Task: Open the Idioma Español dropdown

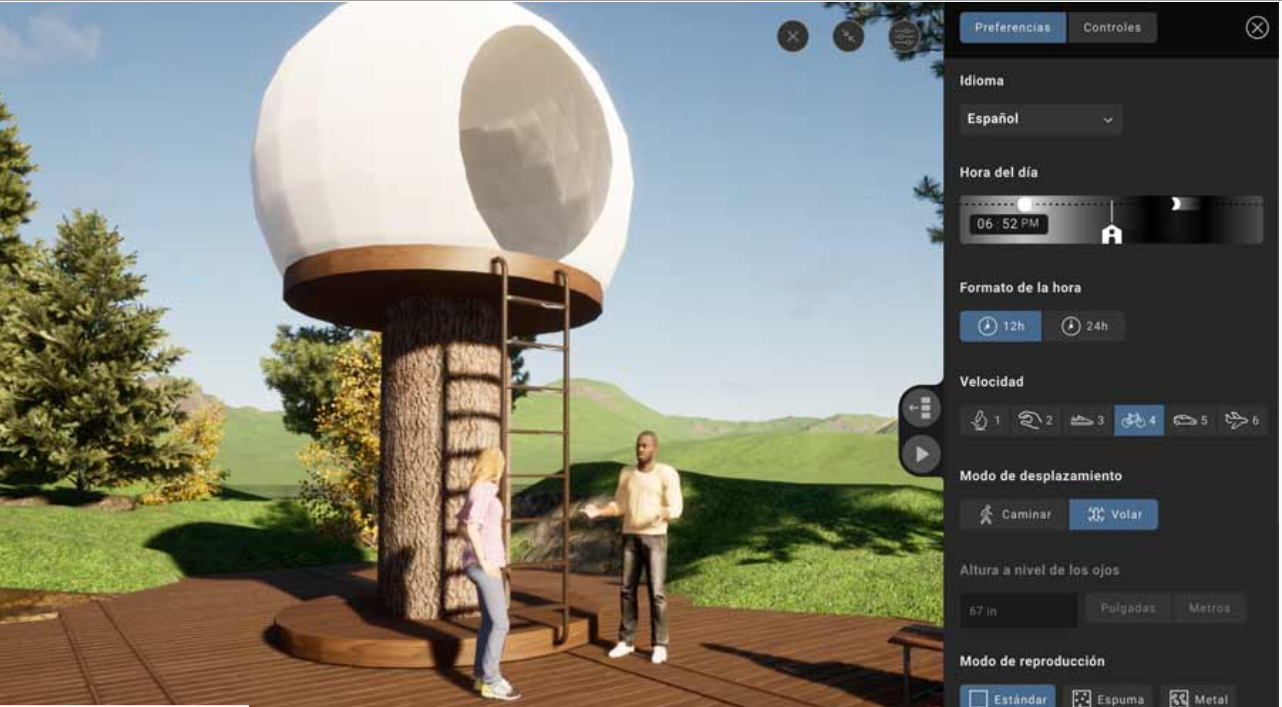Action: point(1040,119)
